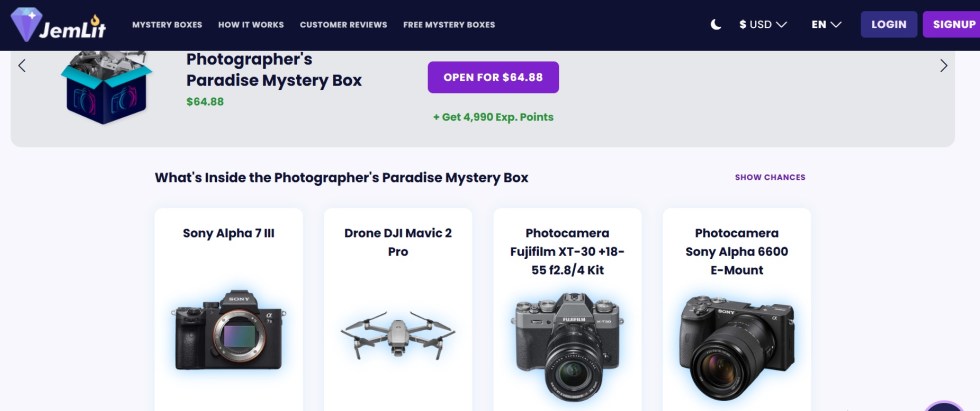Open Free Mystery Boxes page

[x=449, y=24]
